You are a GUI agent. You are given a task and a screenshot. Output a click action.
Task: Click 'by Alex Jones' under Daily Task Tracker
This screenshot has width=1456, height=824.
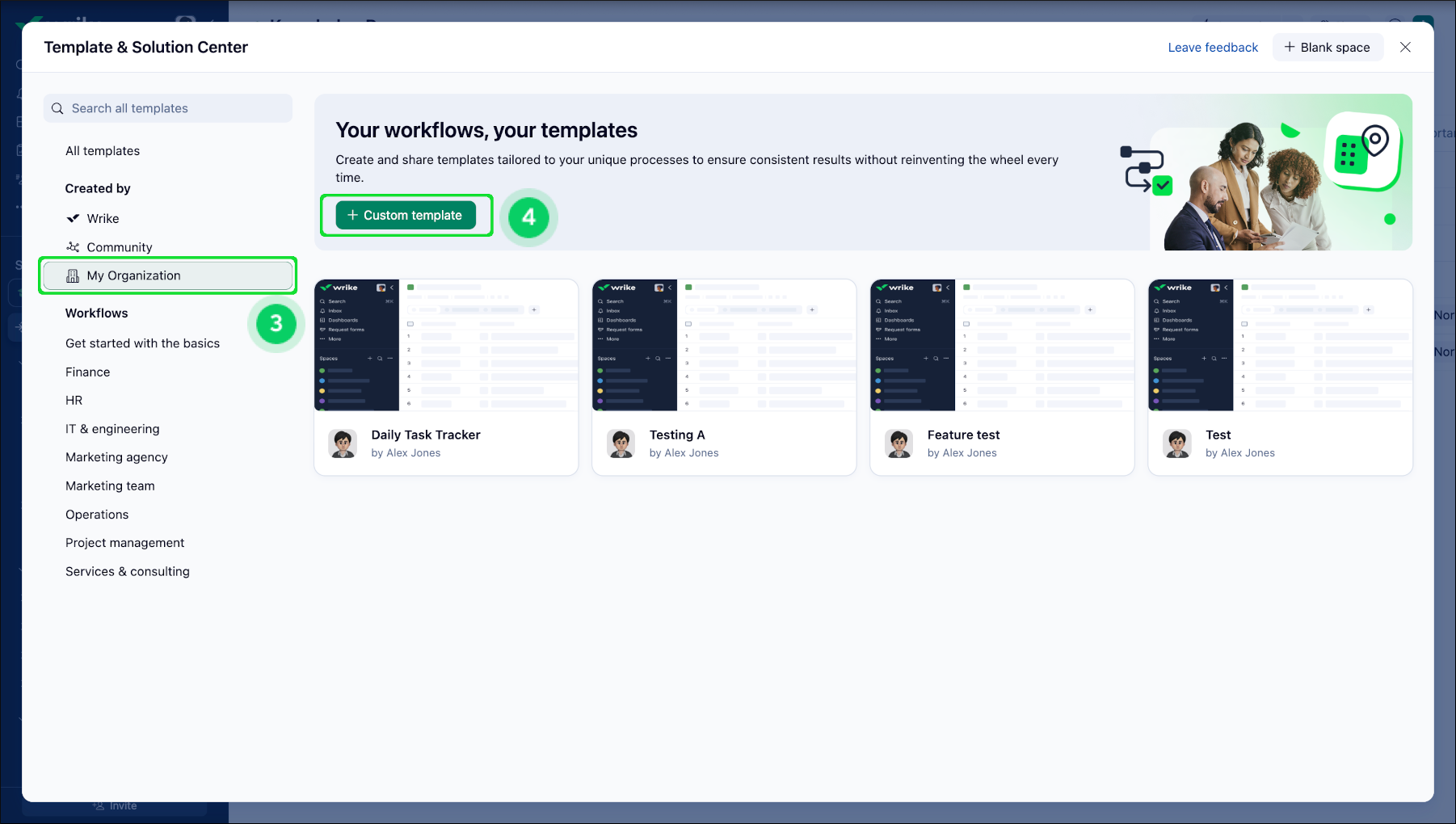406,453
